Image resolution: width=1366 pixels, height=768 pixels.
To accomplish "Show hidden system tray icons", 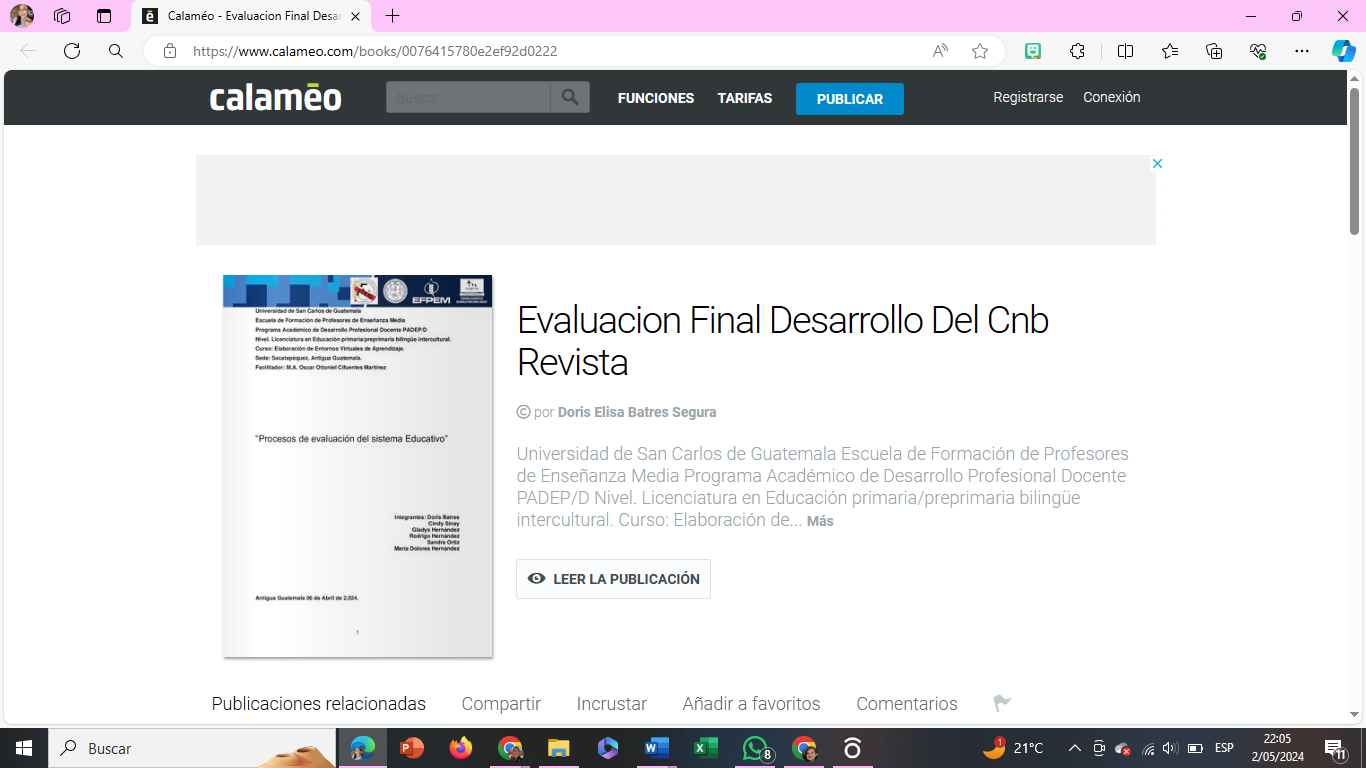I will 1074,748.
